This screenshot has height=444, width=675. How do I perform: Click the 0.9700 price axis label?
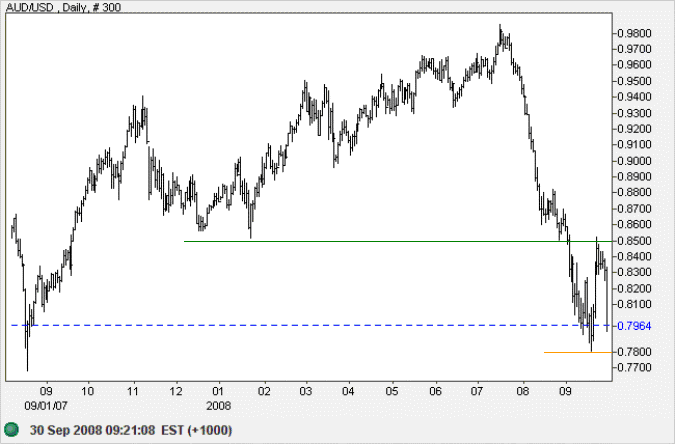tap(634, 49)
